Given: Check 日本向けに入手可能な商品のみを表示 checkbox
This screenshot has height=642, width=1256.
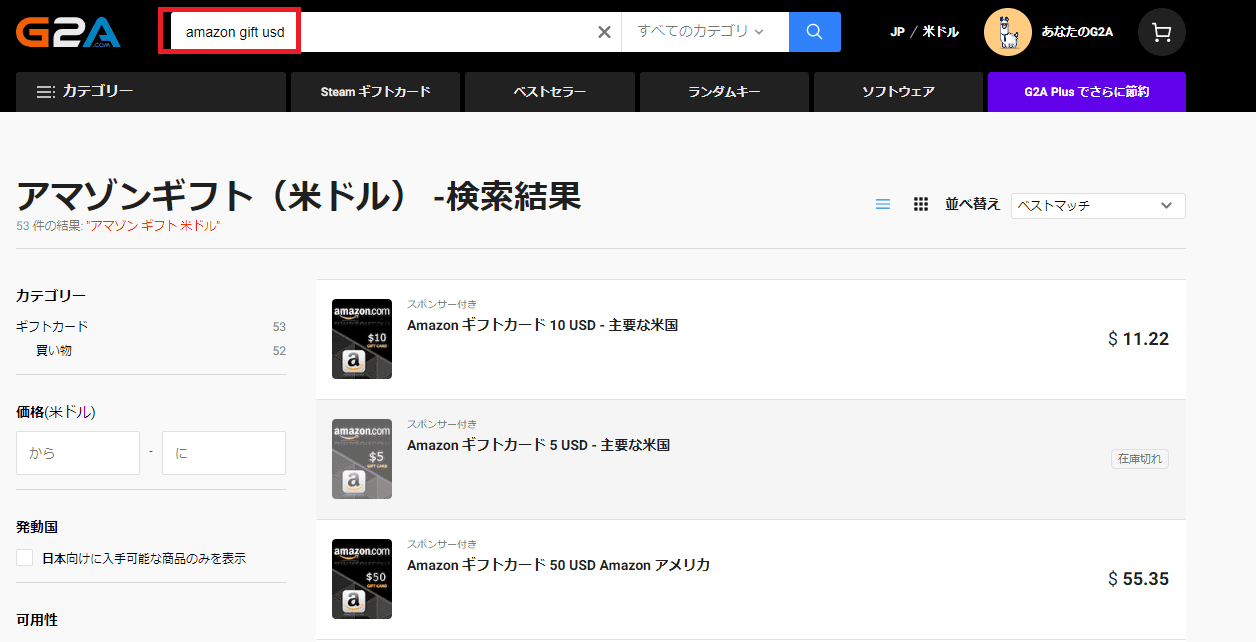Looking at the screenshot, I should pos(25,558).
